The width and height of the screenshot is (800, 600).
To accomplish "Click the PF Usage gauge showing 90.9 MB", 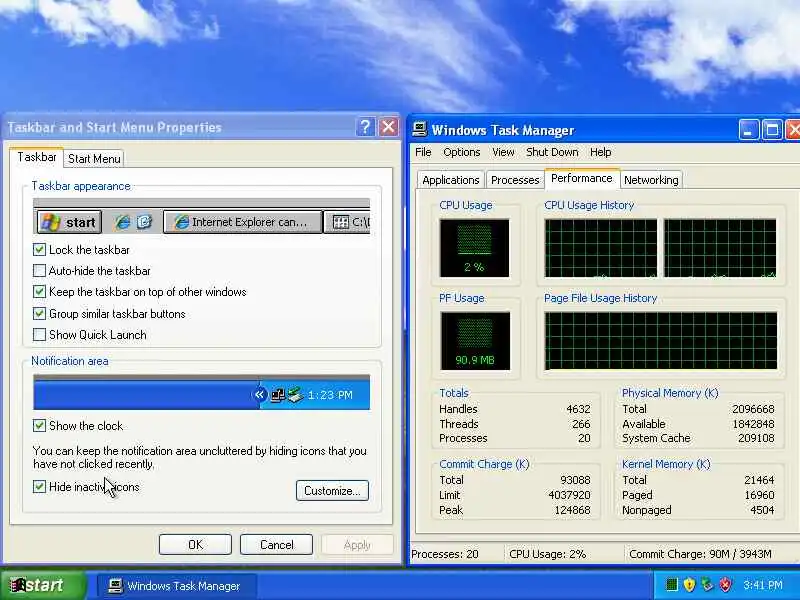I will point(474,341).
